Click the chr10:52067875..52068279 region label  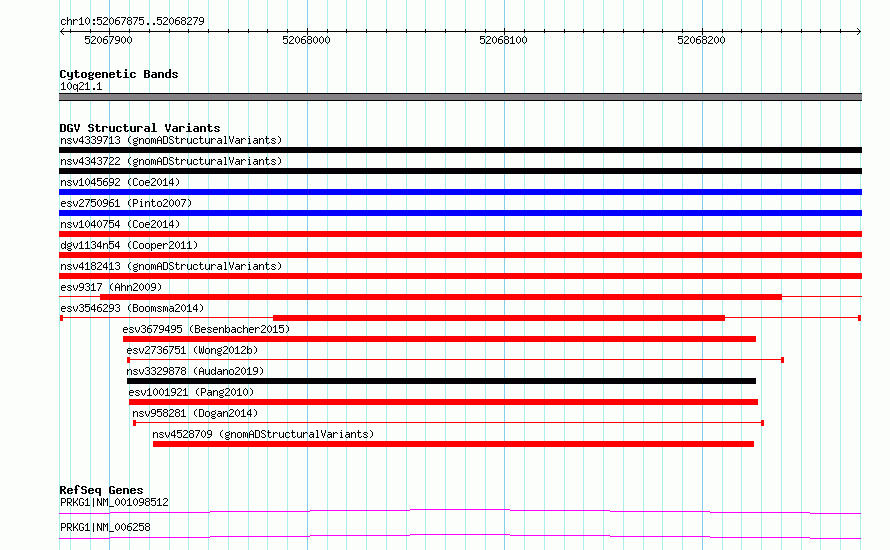pyautogui.click(x=132, y=22)
